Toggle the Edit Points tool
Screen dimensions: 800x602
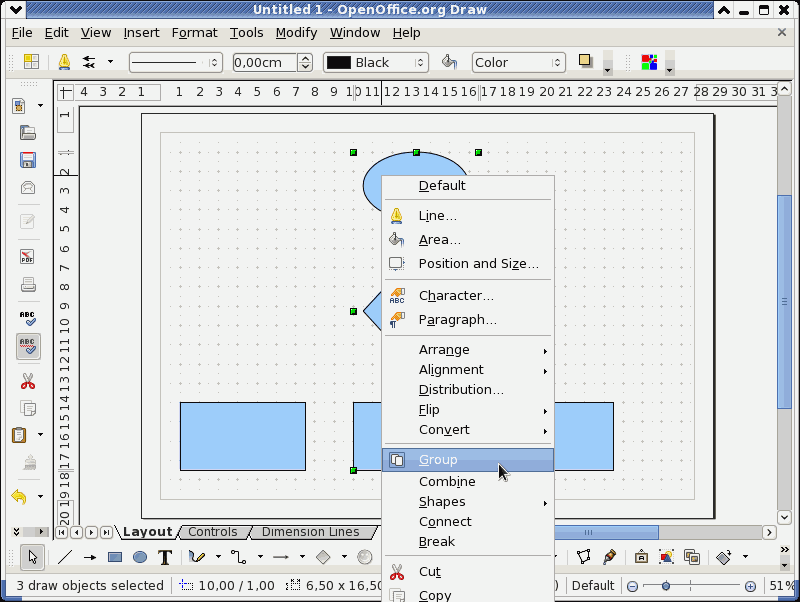tap(584, 557)
